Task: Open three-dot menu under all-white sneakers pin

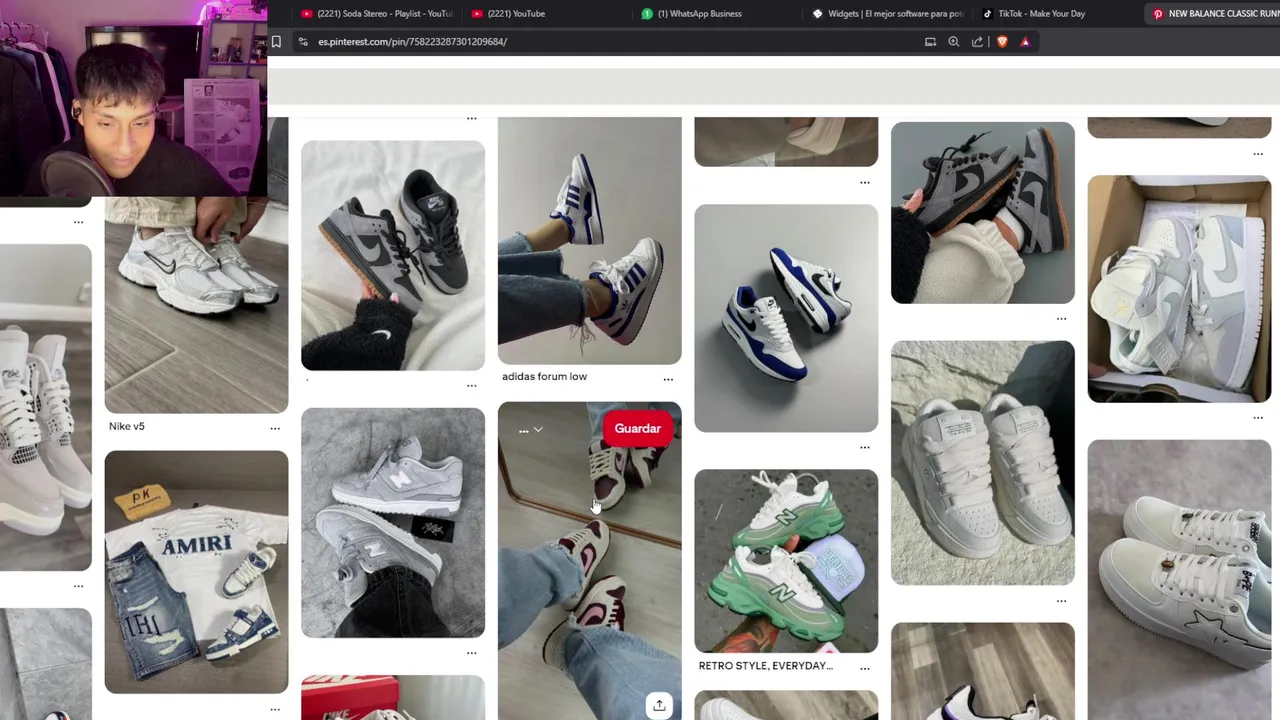Action: (1061, 601)
